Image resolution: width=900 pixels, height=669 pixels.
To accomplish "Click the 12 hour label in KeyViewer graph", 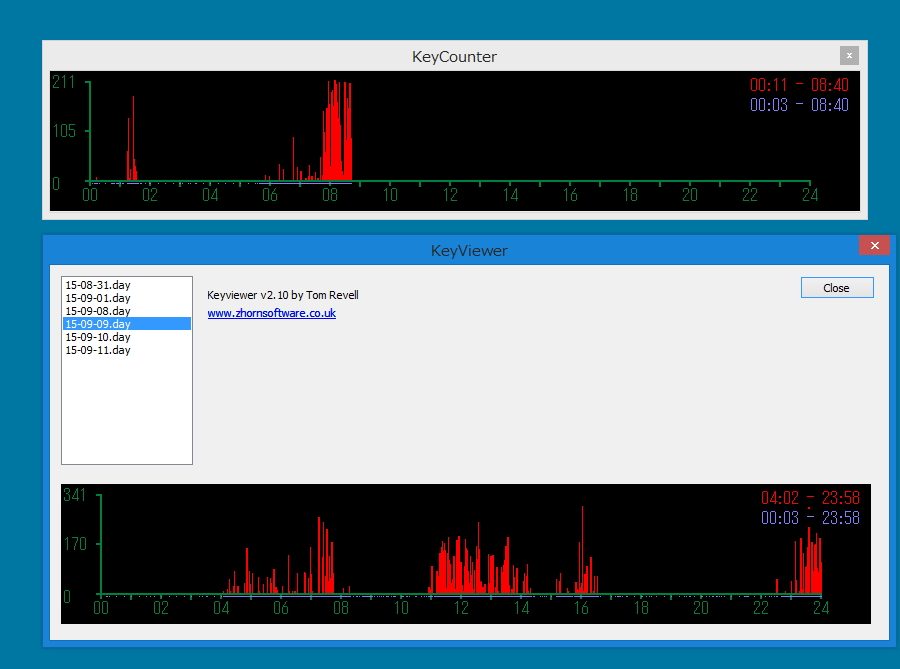I will pyautogui.click(x=461, y=608).
